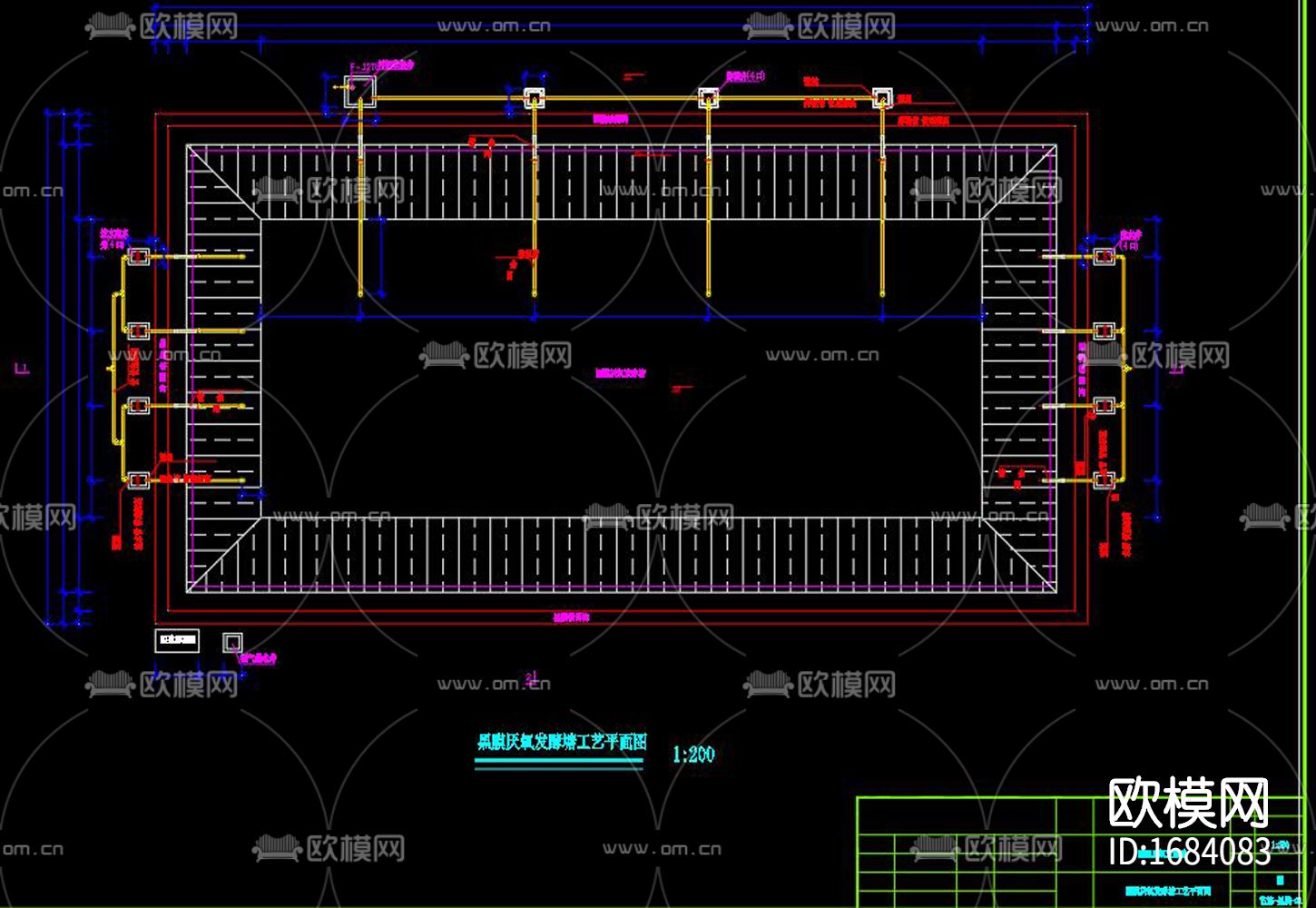Image resolution: width=1316 pixels, height=908 pixels.
Task: Select the uppermost well box on the right-side pipe
Action: [1103, 257]
